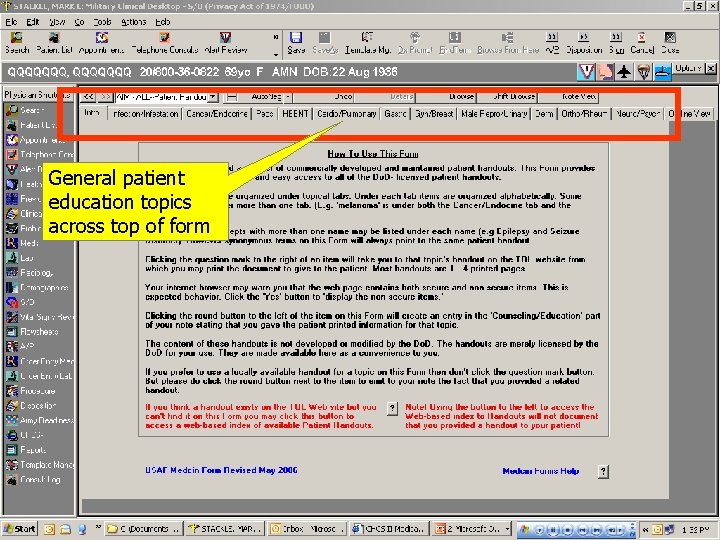Click the Shift Browse button

tap(507, 97)
